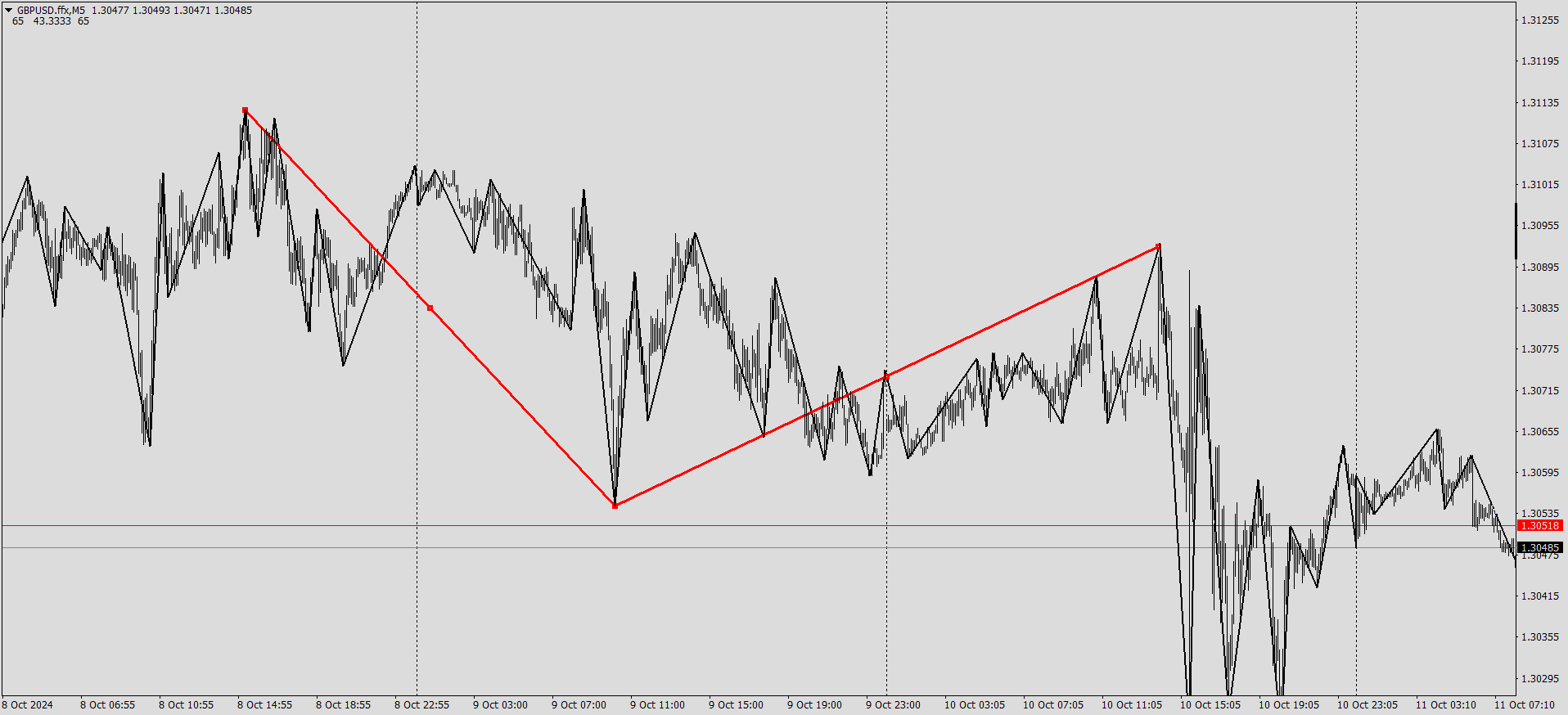Screen dimensions: 1568x715
Task: Click the 1.30835 price scale label
Action: coord(1540,308)
